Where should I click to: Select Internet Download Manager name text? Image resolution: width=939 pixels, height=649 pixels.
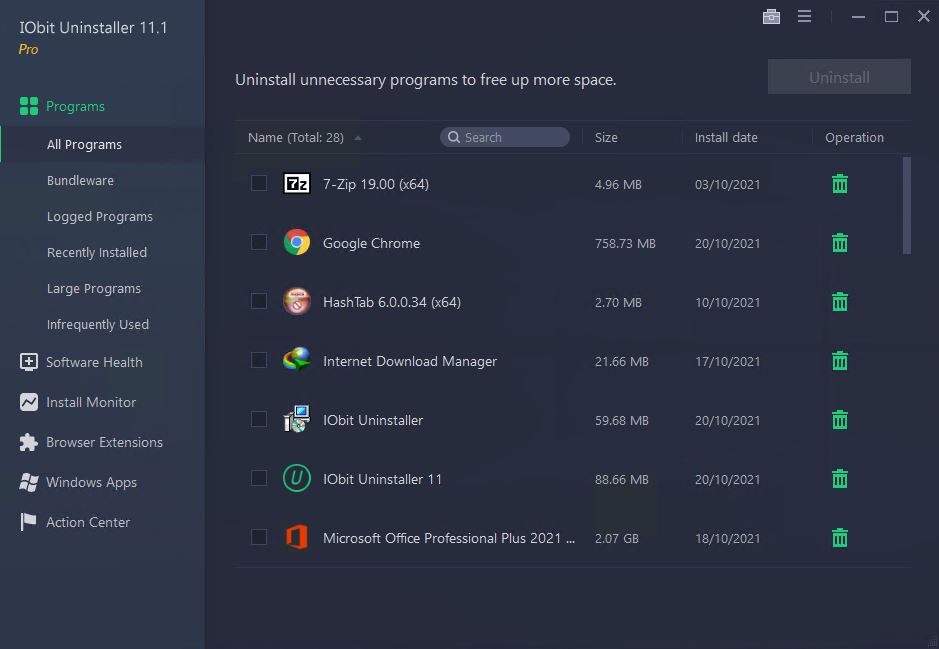point(410,361)
